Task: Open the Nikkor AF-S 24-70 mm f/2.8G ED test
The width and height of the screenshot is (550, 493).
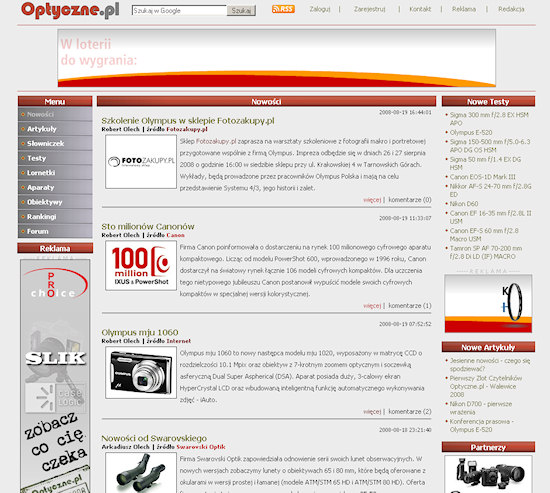Action: pyautogui.click(x=490, y=190)
